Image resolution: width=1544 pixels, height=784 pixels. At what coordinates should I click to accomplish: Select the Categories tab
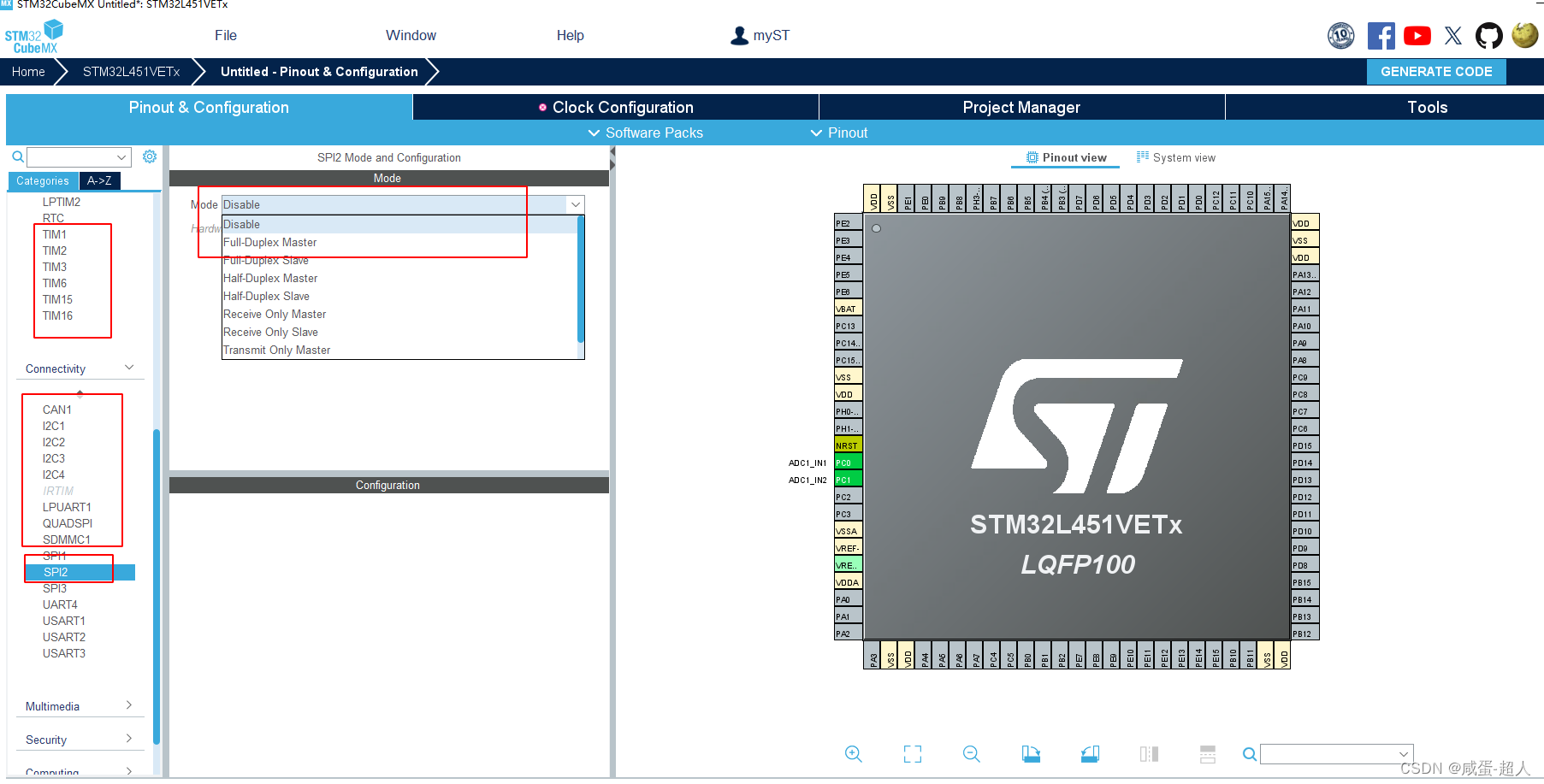coord(43,180)
